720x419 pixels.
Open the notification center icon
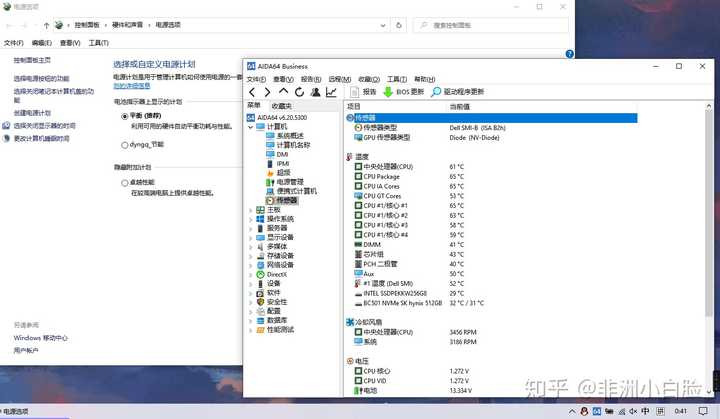pyautogui.click(x=703, y=411)
